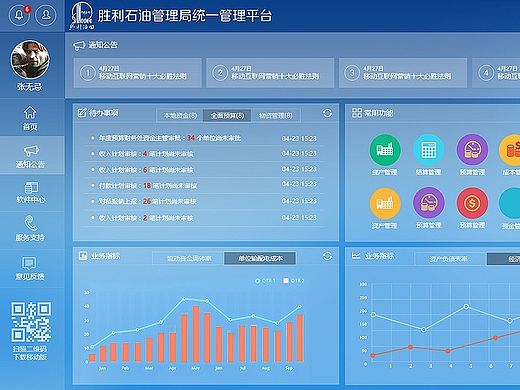
Task: Open bottom-row purple 预算管理 icon
Action: pos(428,203)
